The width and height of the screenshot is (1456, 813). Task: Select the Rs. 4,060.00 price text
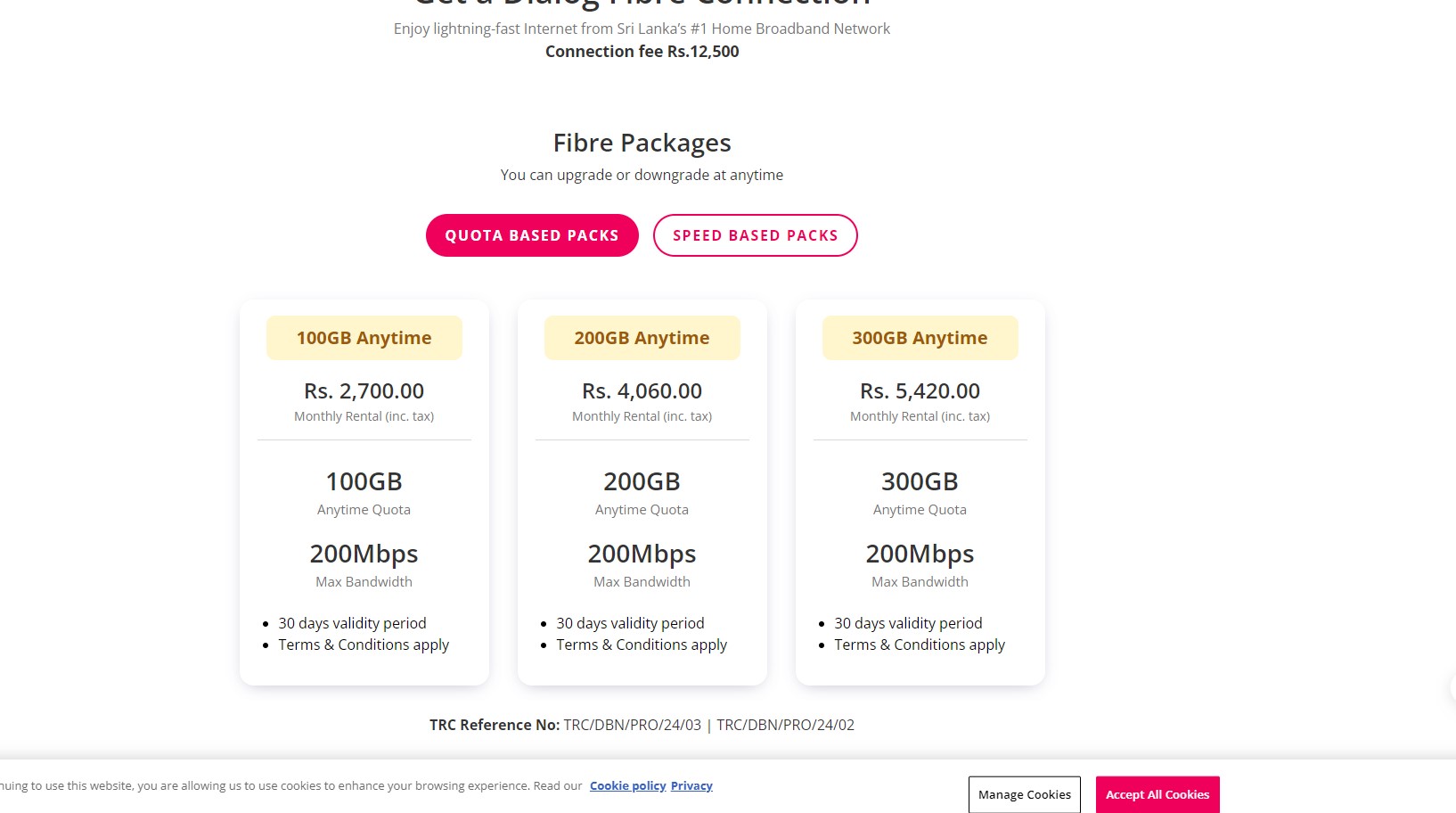tap(642, 390)
